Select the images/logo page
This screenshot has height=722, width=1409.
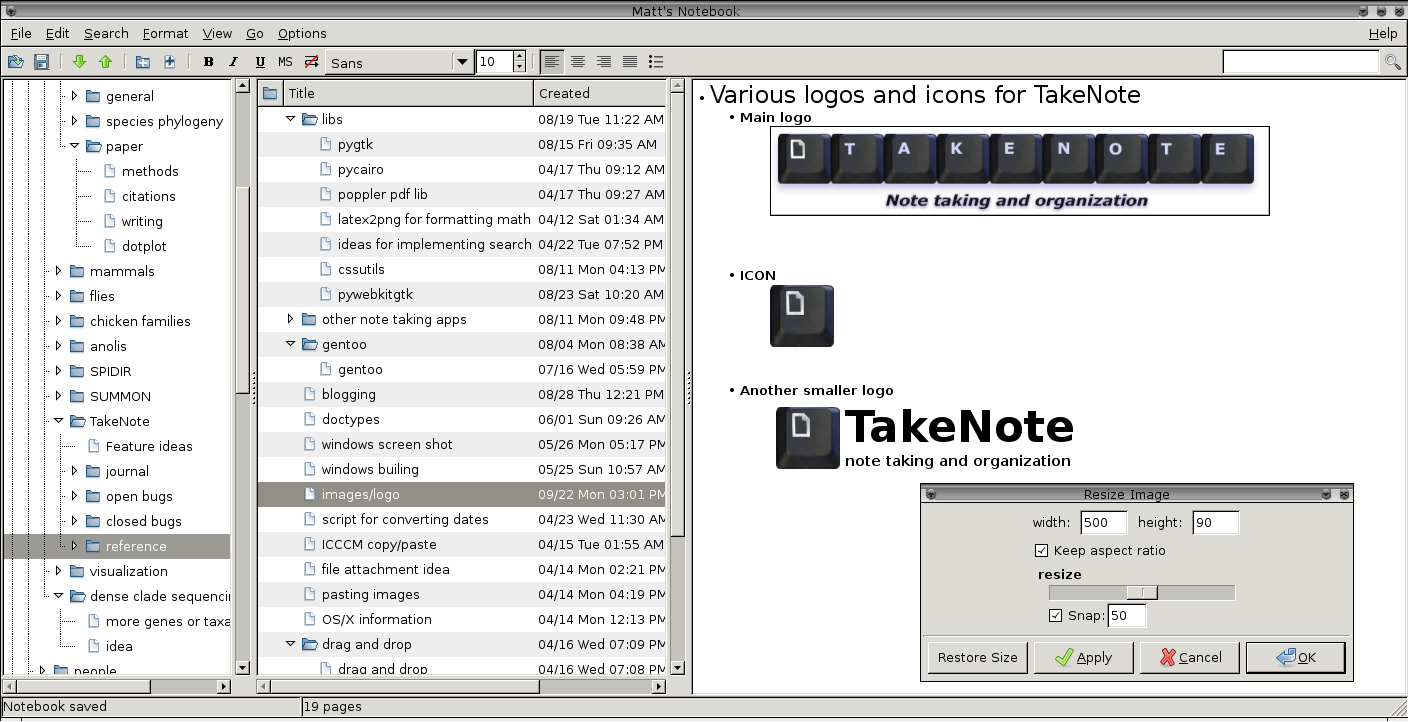(x=462, y=494)
